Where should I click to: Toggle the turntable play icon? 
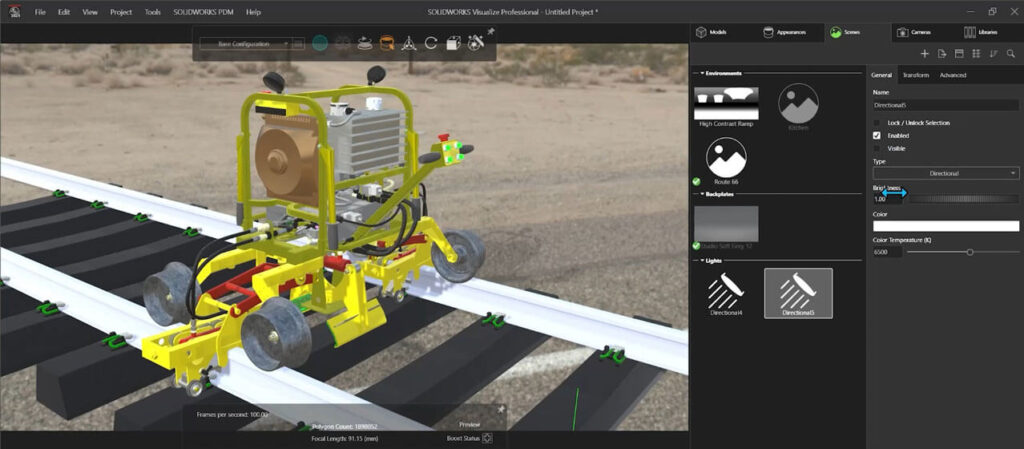[365, 44]
